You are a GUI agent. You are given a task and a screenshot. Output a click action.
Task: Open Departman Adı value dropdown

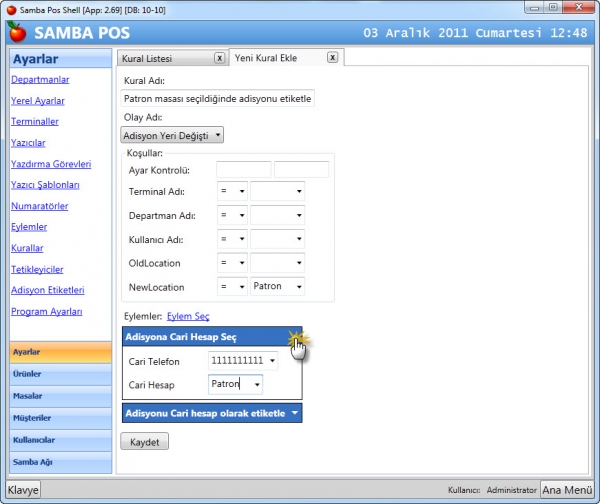click(x=277, y=215)
